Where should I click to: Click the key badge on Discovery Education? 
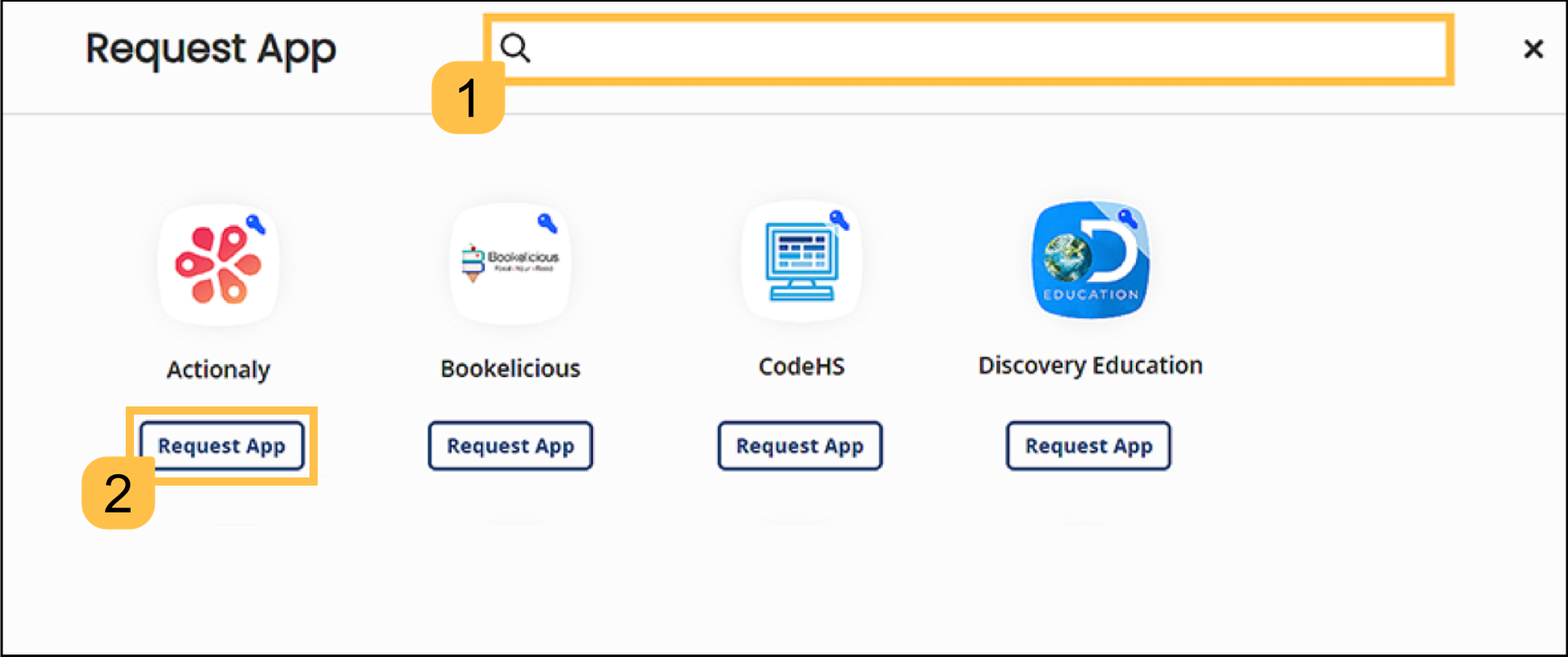pos(1128,218)
